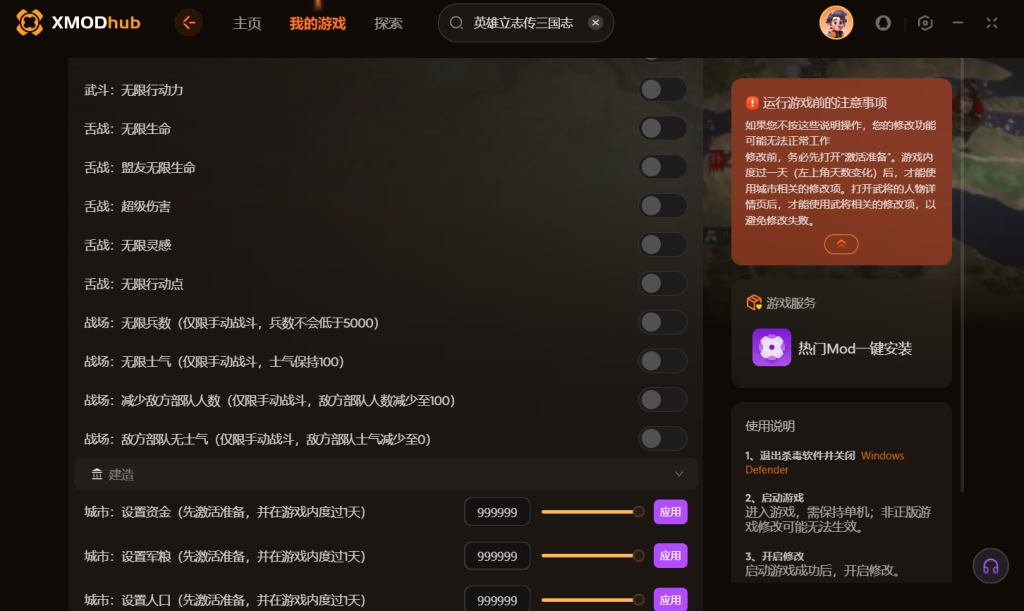This screenshot has width=1024, height=611.
Task: Open customer support headset button
Action: click(x=990, y=566)
